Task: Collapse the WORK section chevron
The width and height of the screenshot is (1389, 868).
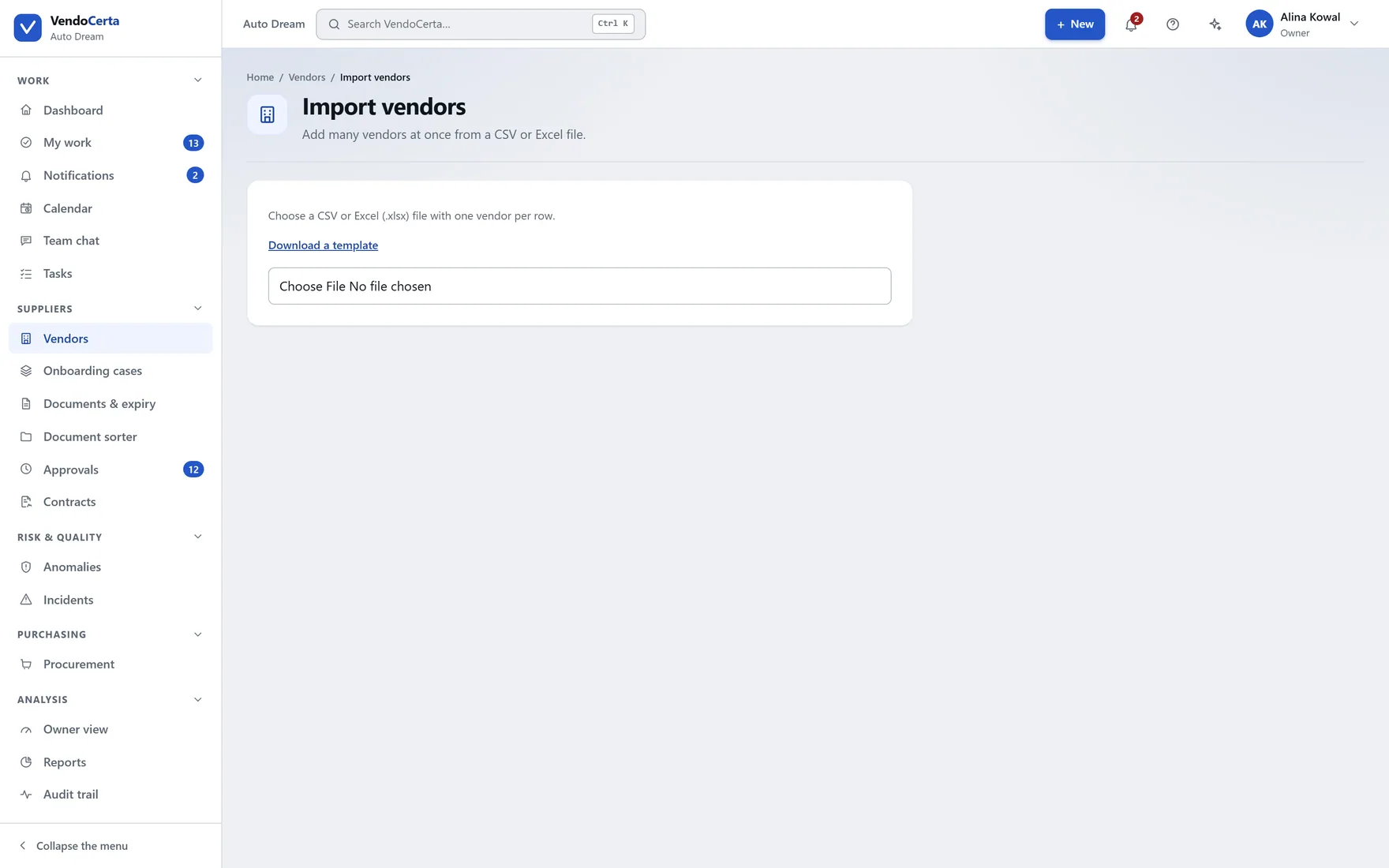Action: pyautogui.click(x=198, y=80)
